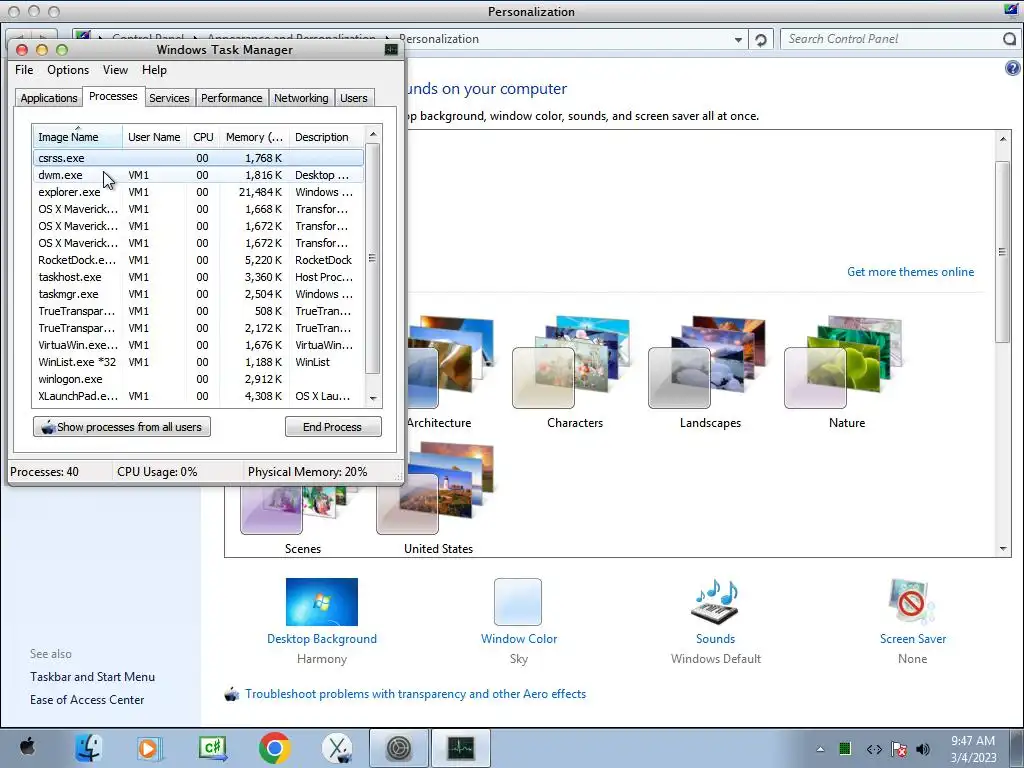The image size is (1024, 768).
Task: Select the taskhost.exe process row
Action: click(198, 277)
